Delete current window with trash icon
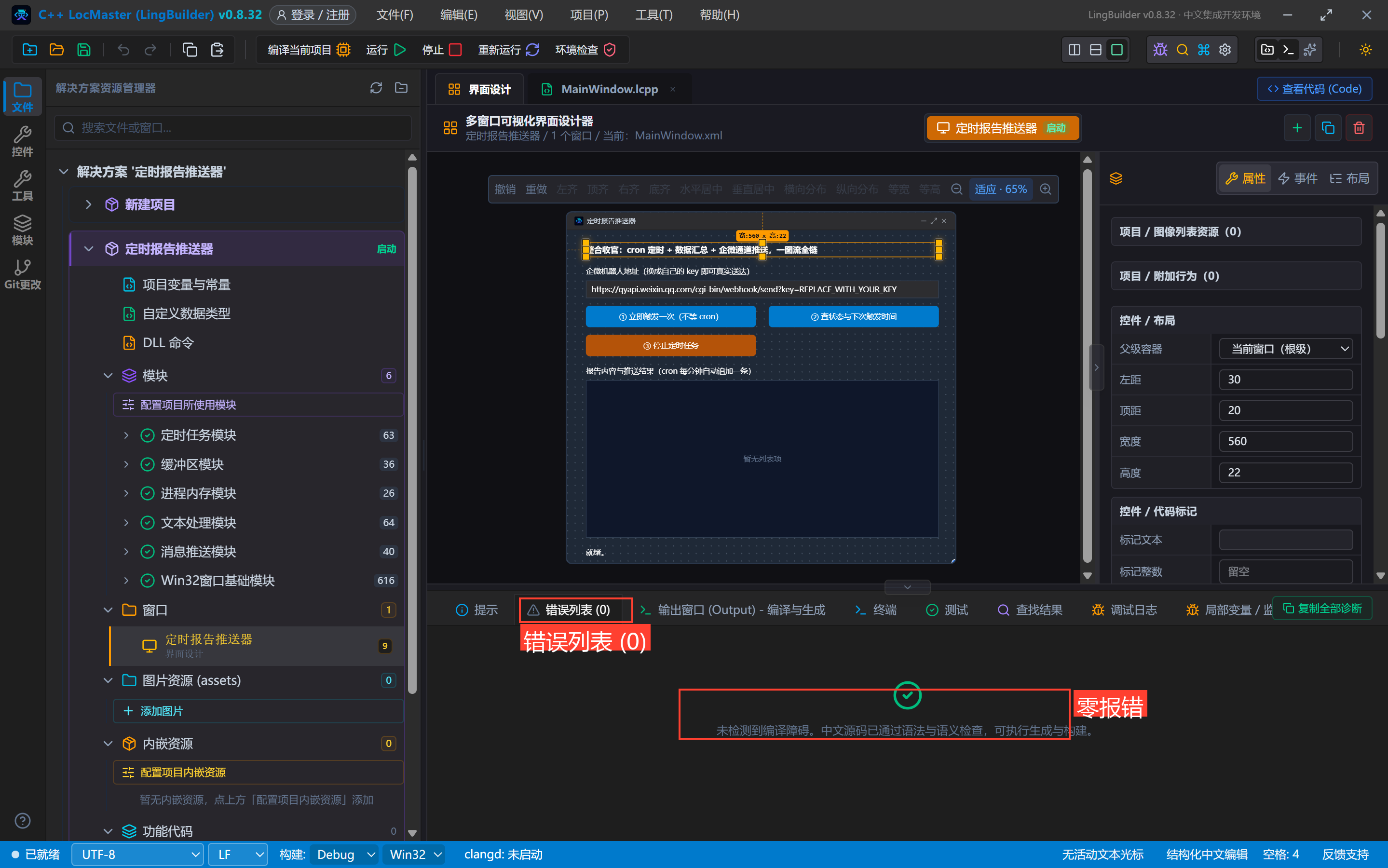 pos(1359,127)
